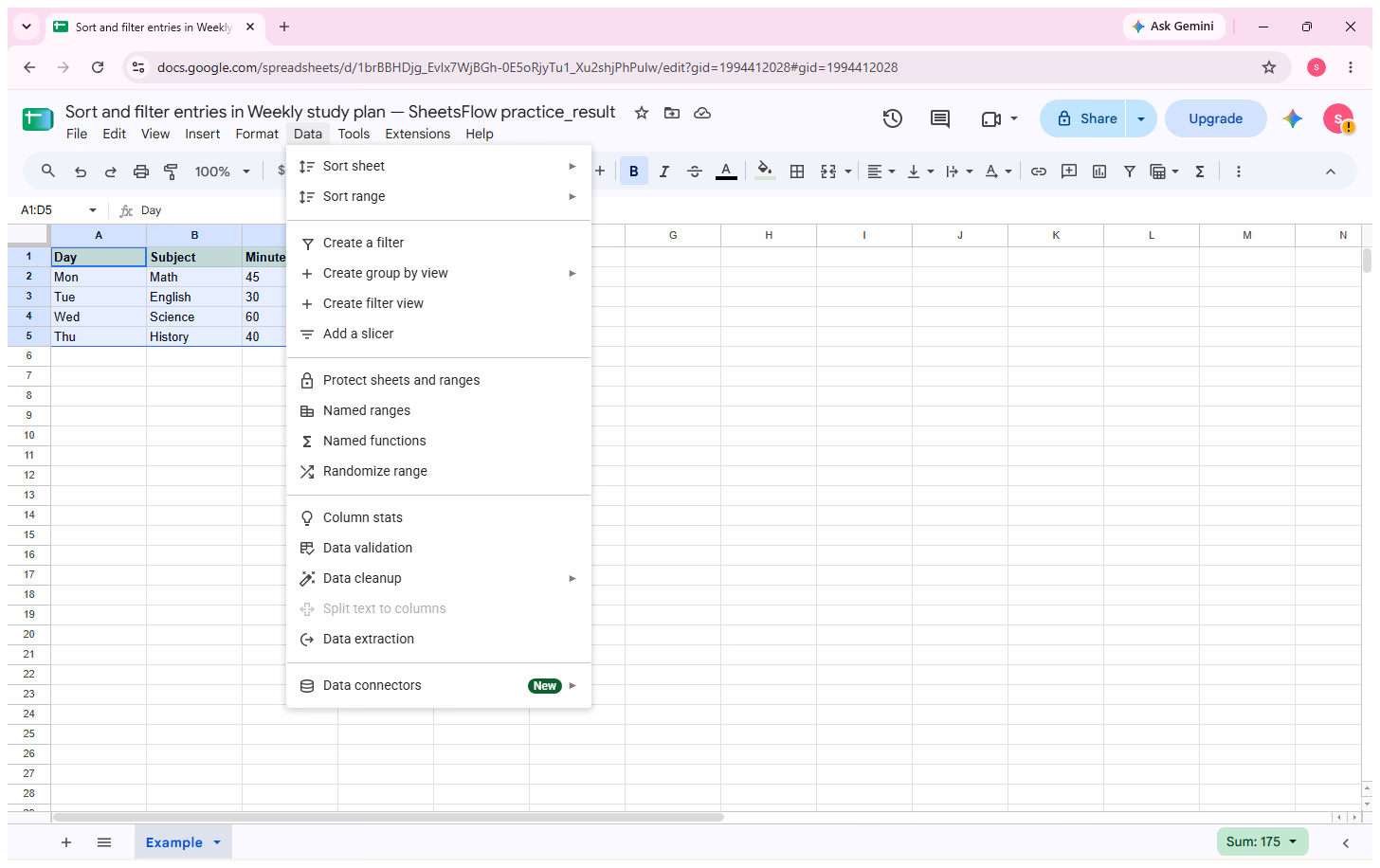Click the insert comment icon
The image size is (1380, 868).
click(x=1069, y=172)
